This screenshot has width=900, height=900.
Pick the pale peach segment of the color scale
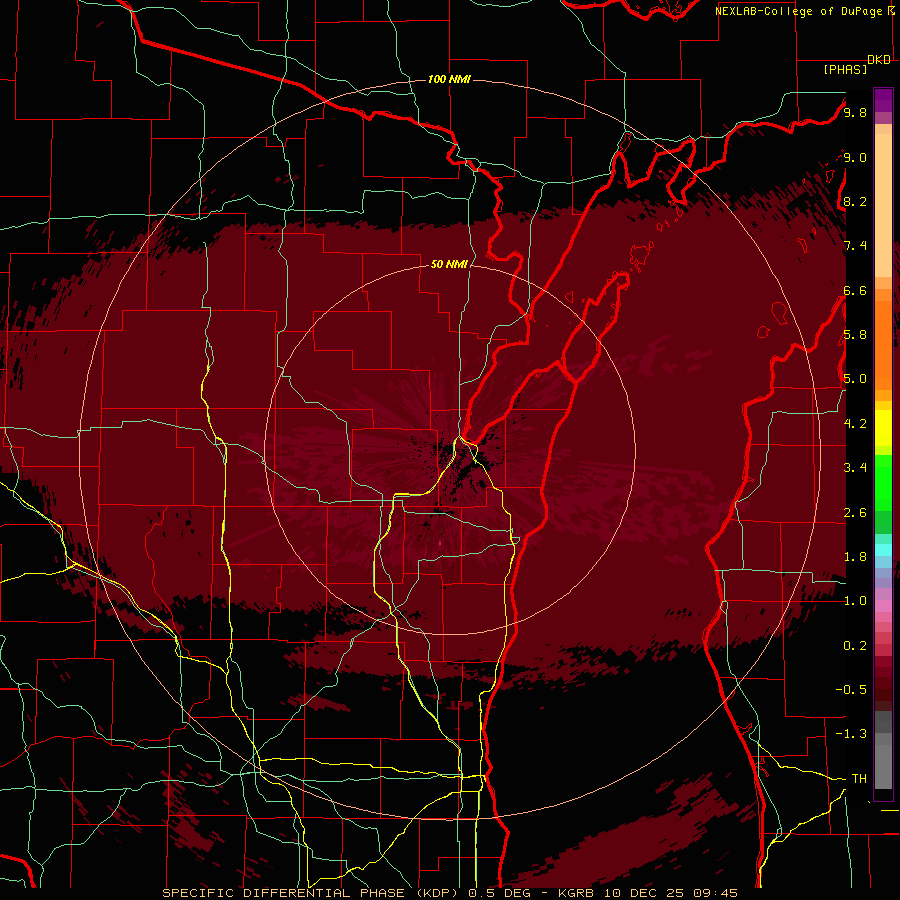[x=883, y=207]
